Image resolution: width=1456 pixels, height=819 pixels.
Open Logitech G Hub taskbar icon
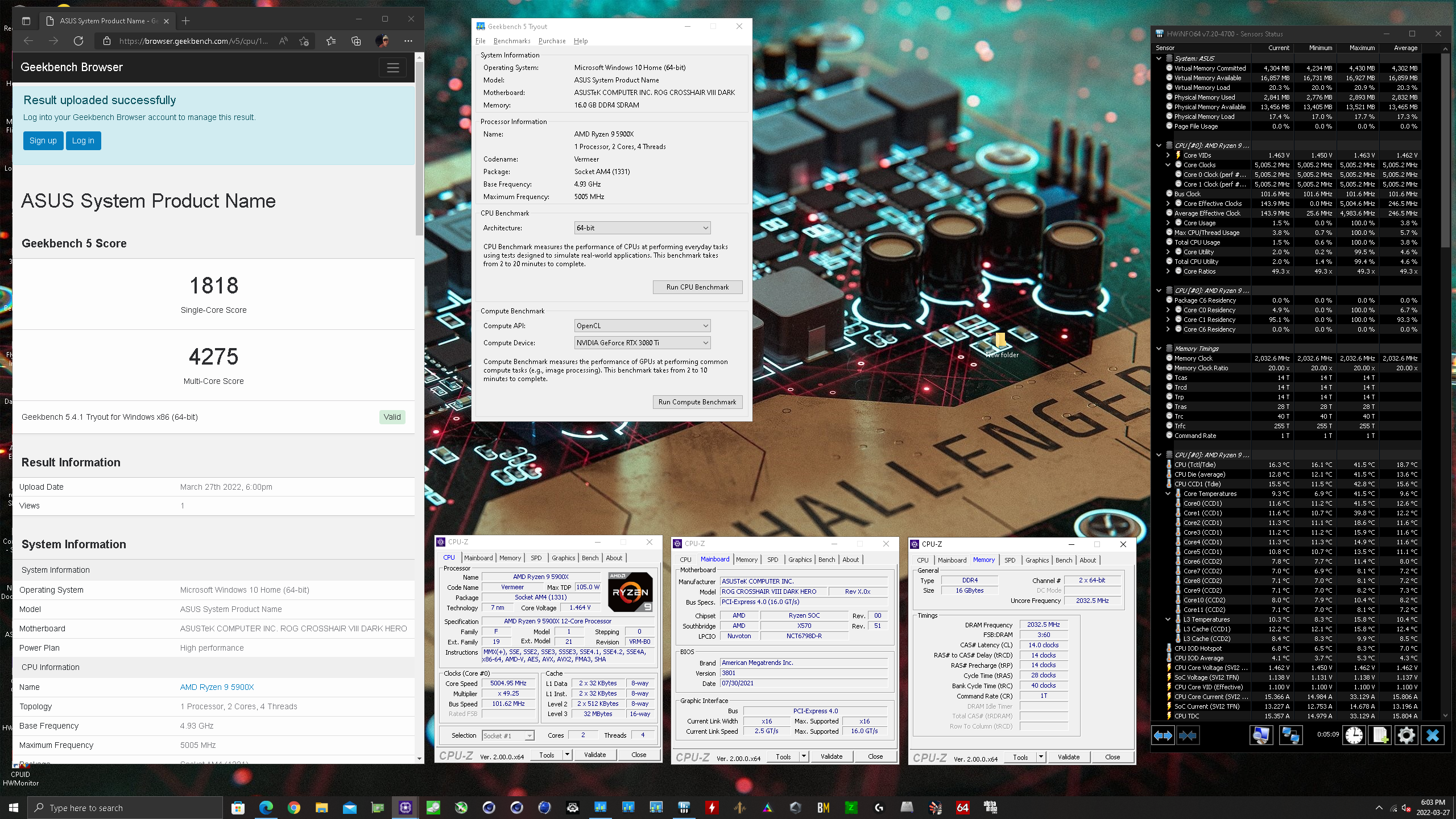tap(879, 807)
